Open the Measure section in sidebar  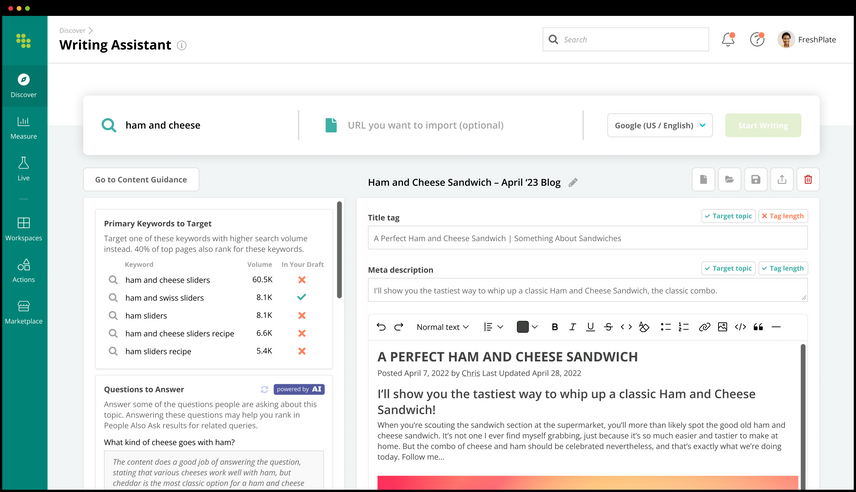[x=23, y=128]
